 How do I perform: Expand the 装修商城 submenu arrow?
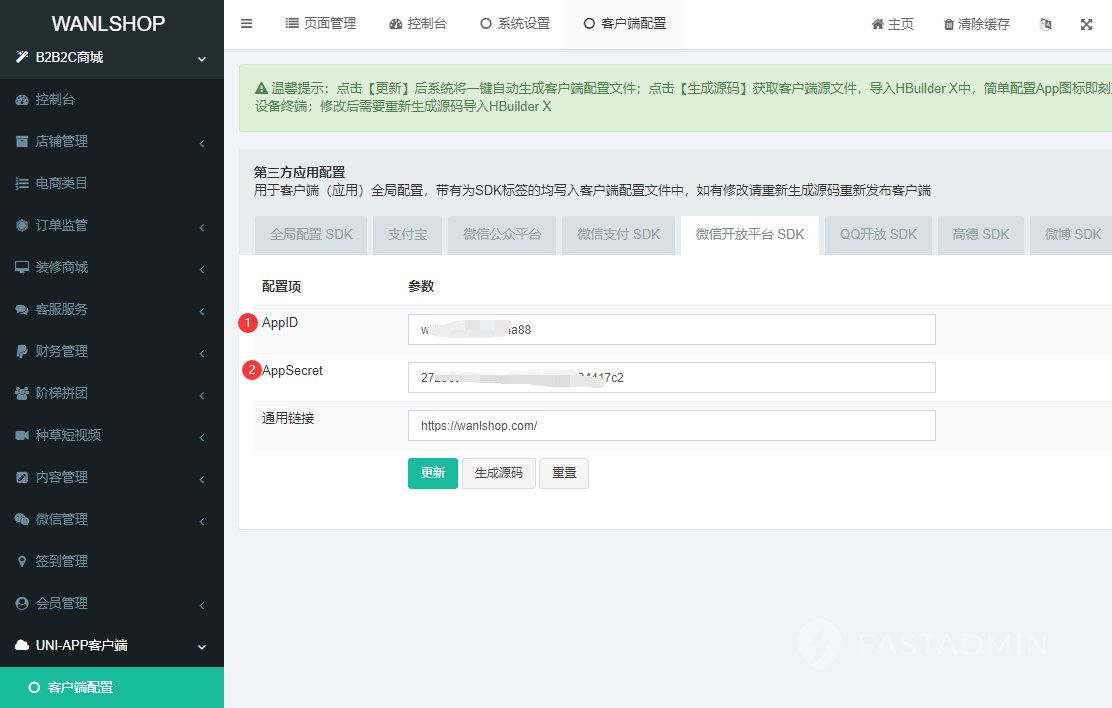pyautogui.click(x=202, y=269)
